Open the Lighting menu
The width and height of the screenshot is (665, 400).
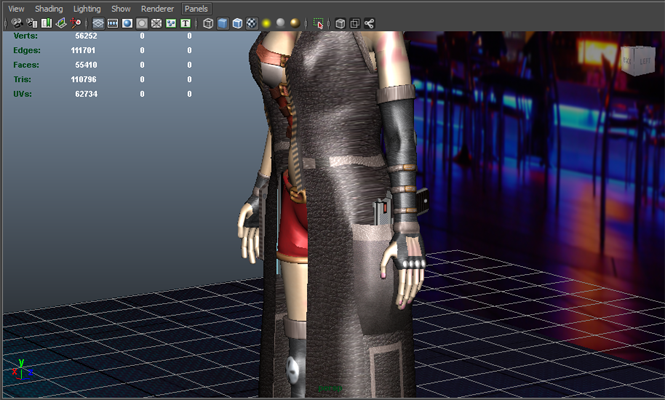(87, 8)
